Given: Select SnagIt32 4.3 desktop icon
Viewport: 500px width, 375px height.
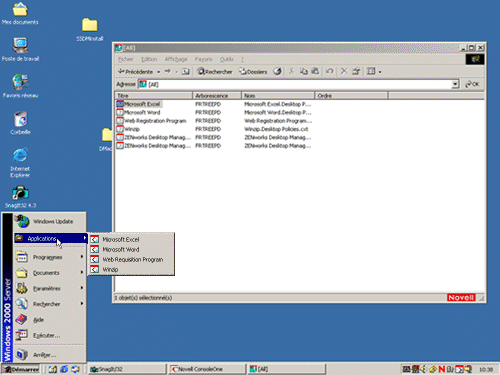Looking at the screenshot, I should [20, 197].
